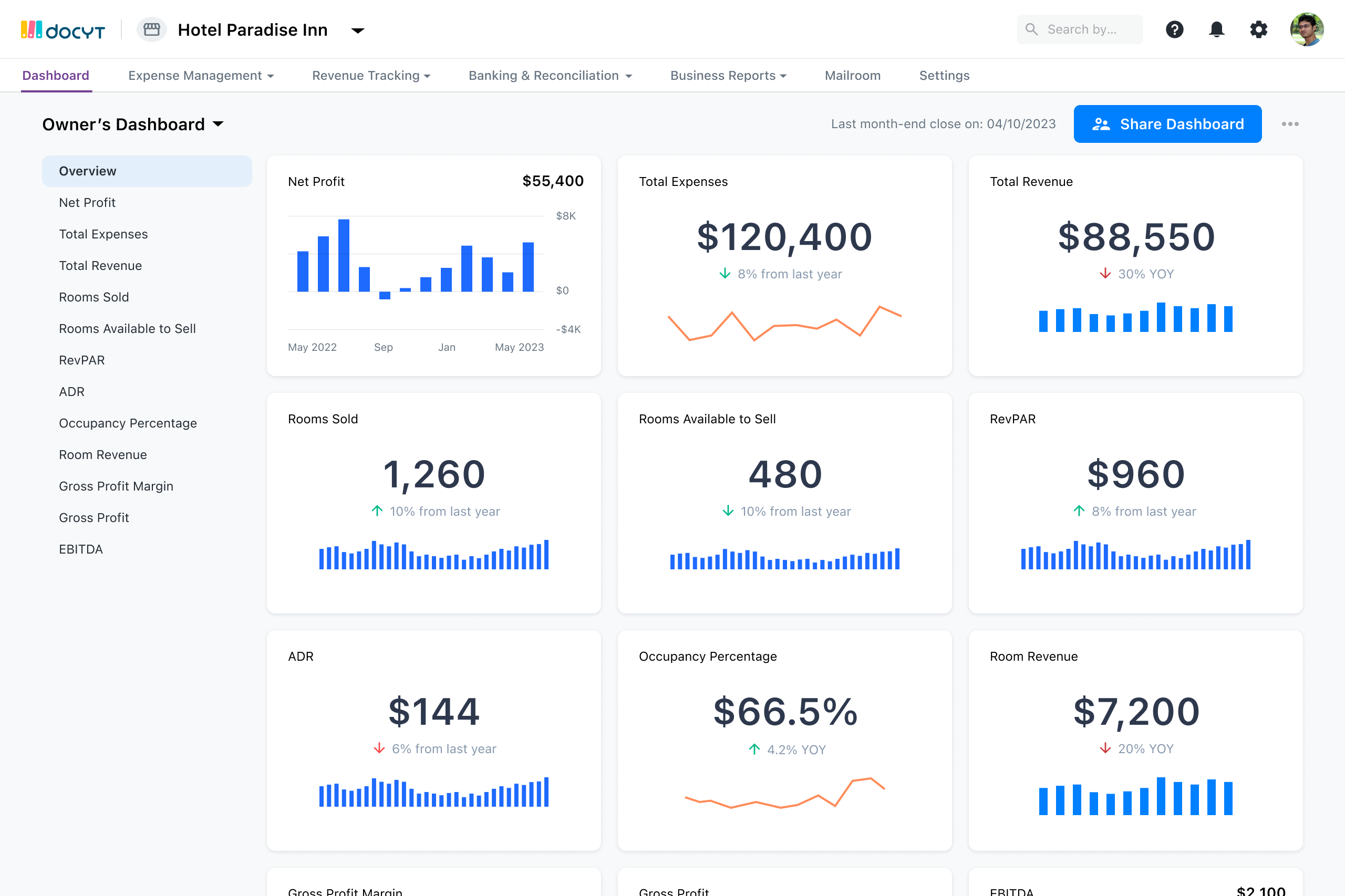The width and height of the screenshot is (1345, 896).
Task: Select Net Profit in the sidebar
Action: click(x=87, y=202)
